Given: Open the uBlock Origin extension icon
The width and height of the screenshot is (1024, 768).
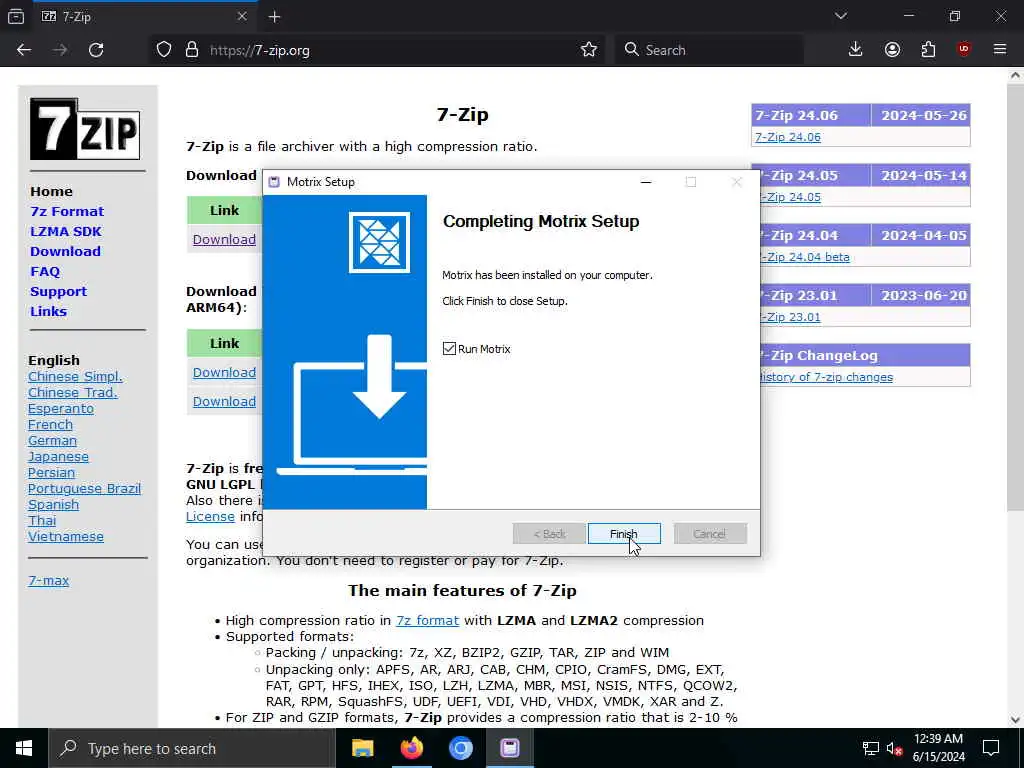Looking at the screenshot, I should pyautogui.click(x=964, y=50).
